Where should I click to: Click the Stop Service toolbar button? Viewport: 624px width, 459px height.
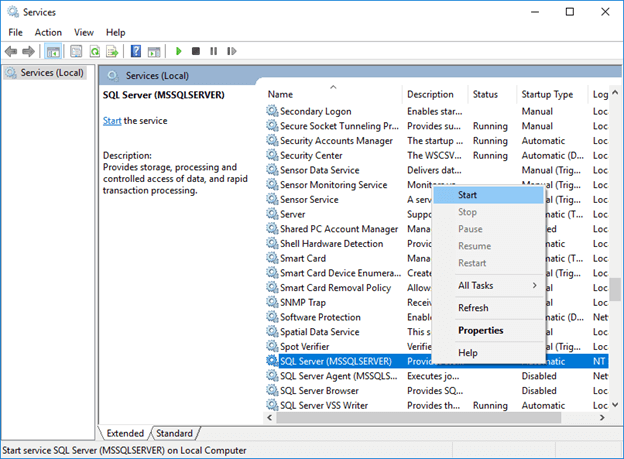(x=196, y=51)
